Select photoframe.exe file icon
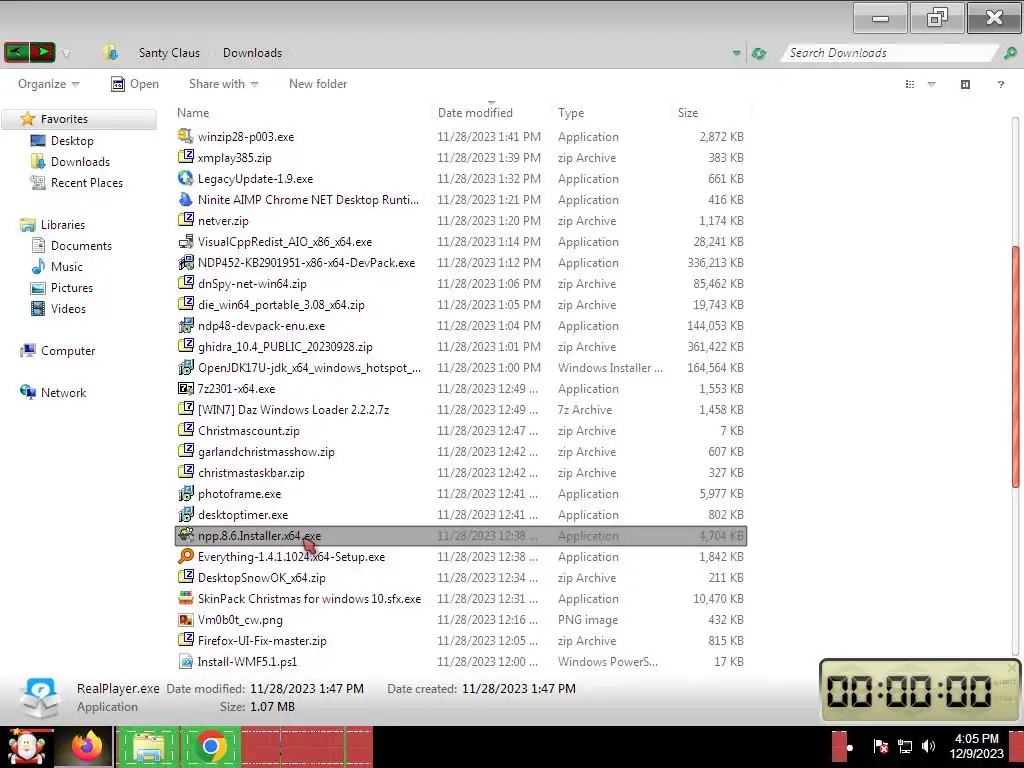Viewport: 1024px width, 768px height. point(185,493)
